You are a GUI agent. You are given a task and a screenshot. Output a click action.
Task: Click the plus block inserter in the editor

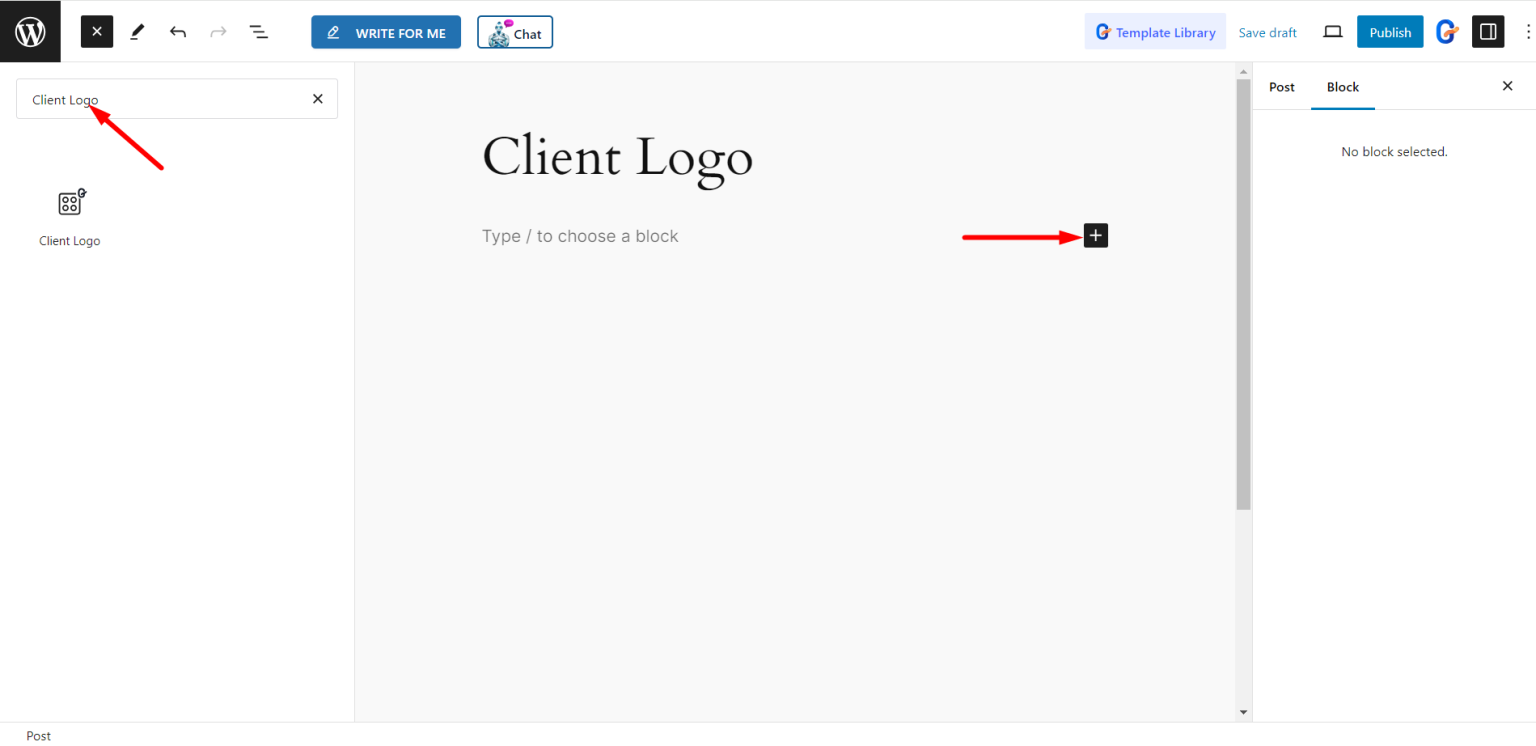click(1095, 235)
